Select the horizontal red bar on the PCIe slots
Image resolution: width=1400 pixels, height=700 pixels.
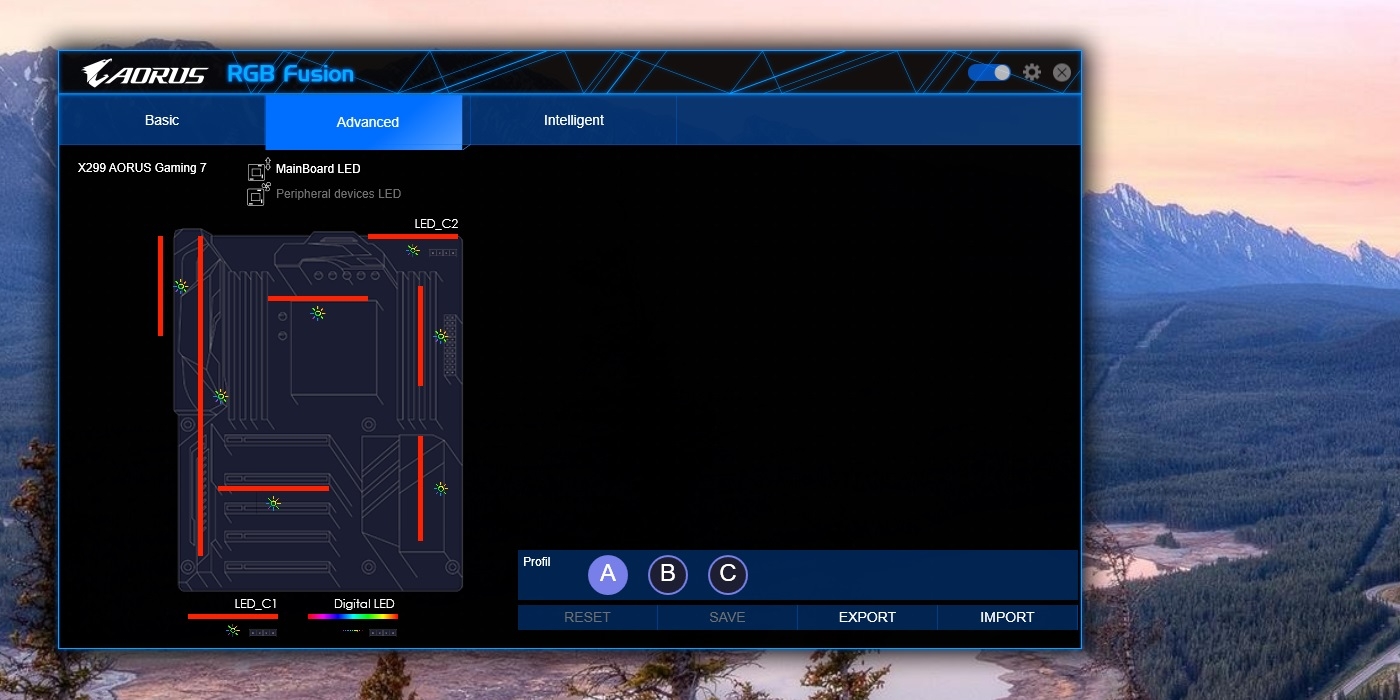point(273,488)
